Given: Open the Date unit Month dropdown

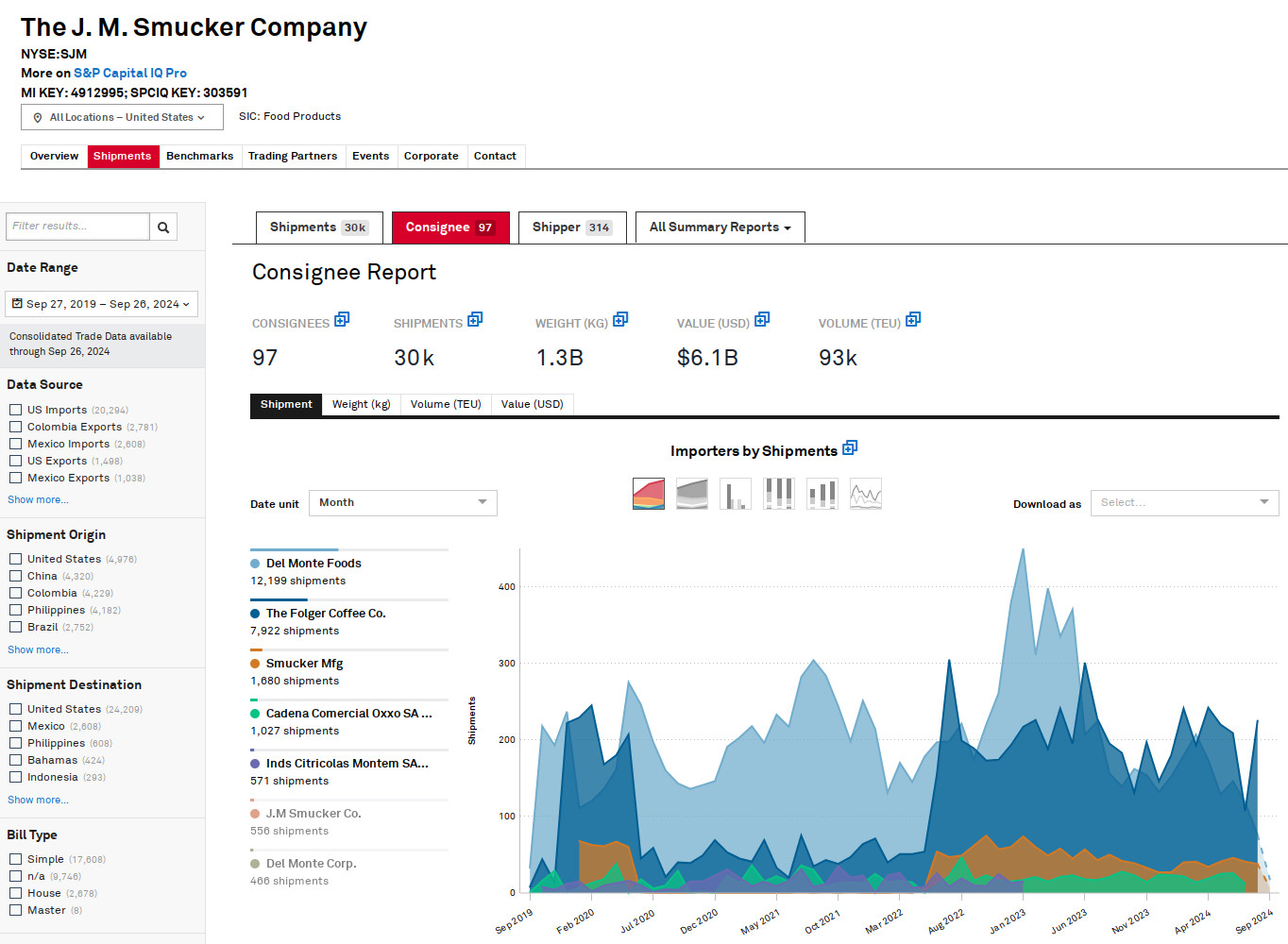Looking at the screenshot, I should 402,502.
